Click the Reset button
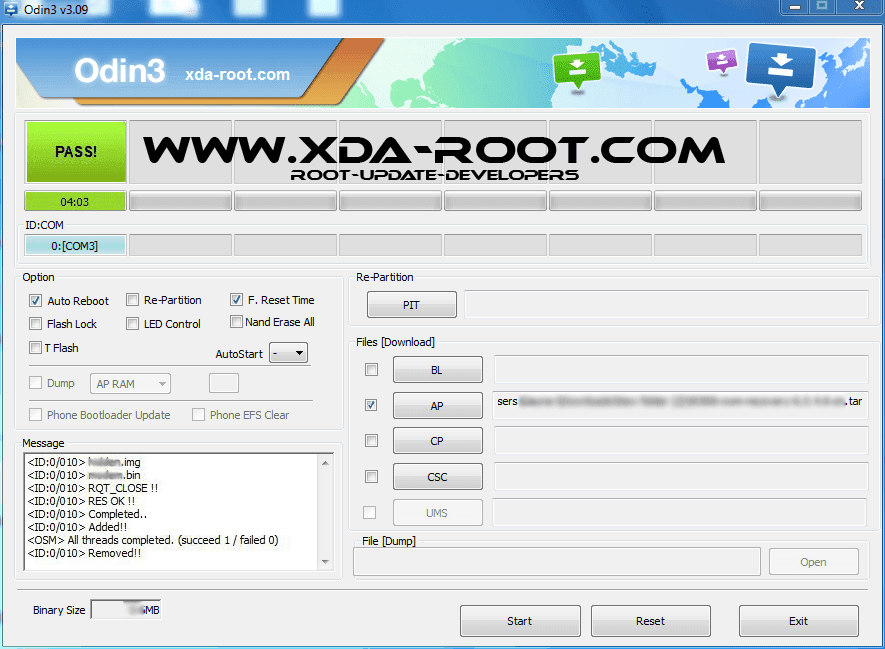The width and height of the screenshot is (885, 649). [x=651, y=621]
